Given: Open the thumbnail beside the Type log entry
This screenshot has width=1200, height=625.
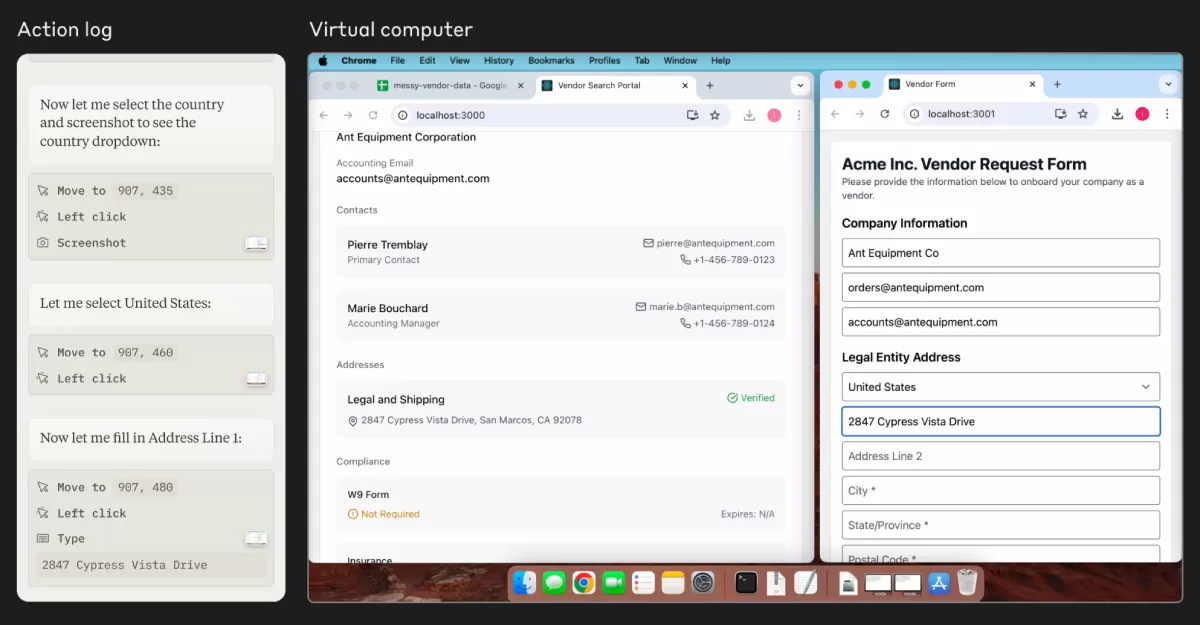Looking at the screenshot, I should pyautogui.click(x=257, y=539).
